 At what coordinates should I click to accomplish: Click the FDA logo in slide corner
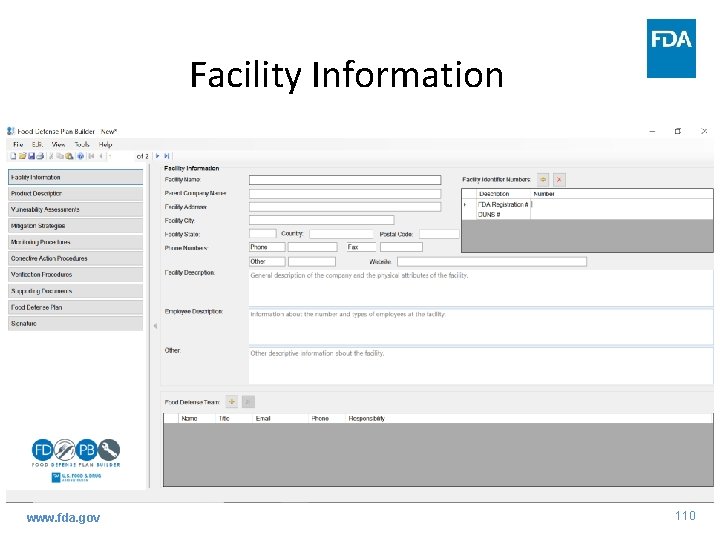click(x=671, y=48)
